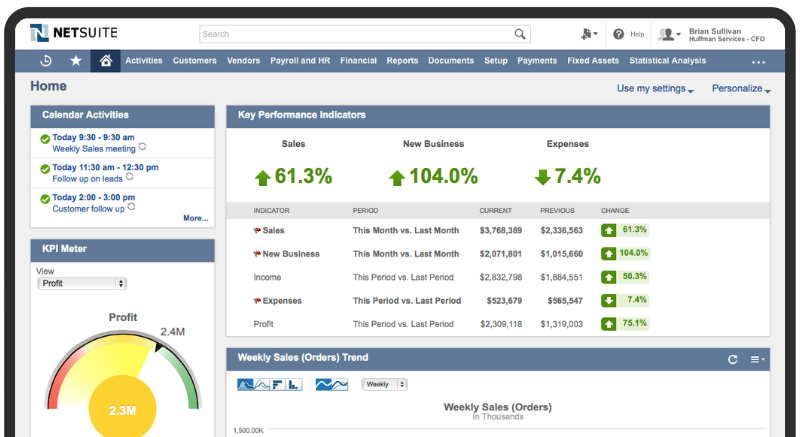Click the green check for Customer follow up
This screenshot has width=800, height=437.
click(45, 199)
